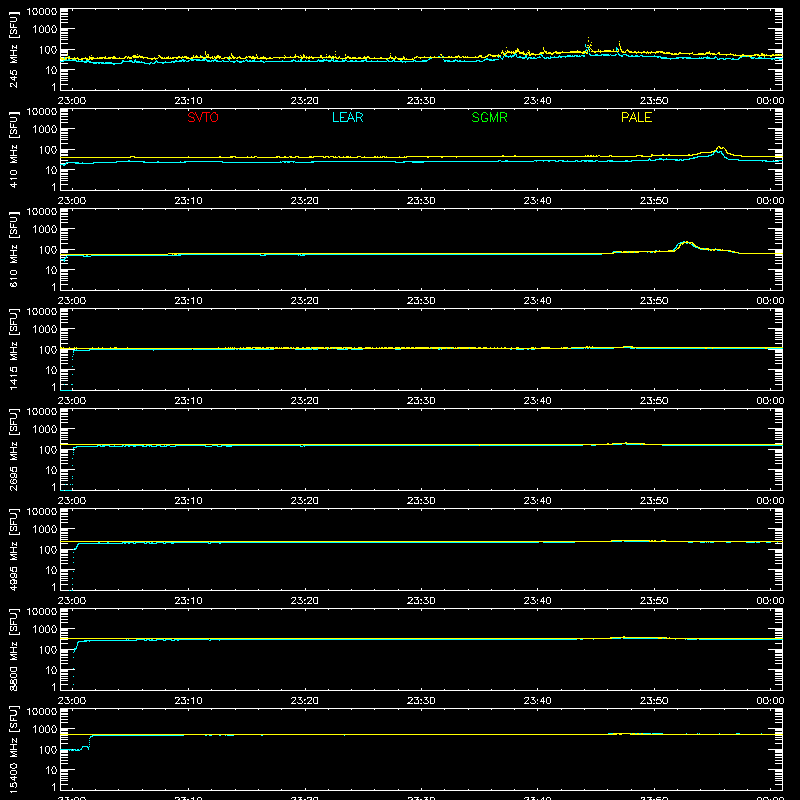This screenshot has width=800, height=800.
Task: Click the 1000 y-axis value on the 410 MHz plot
Action: coord(45,130)
